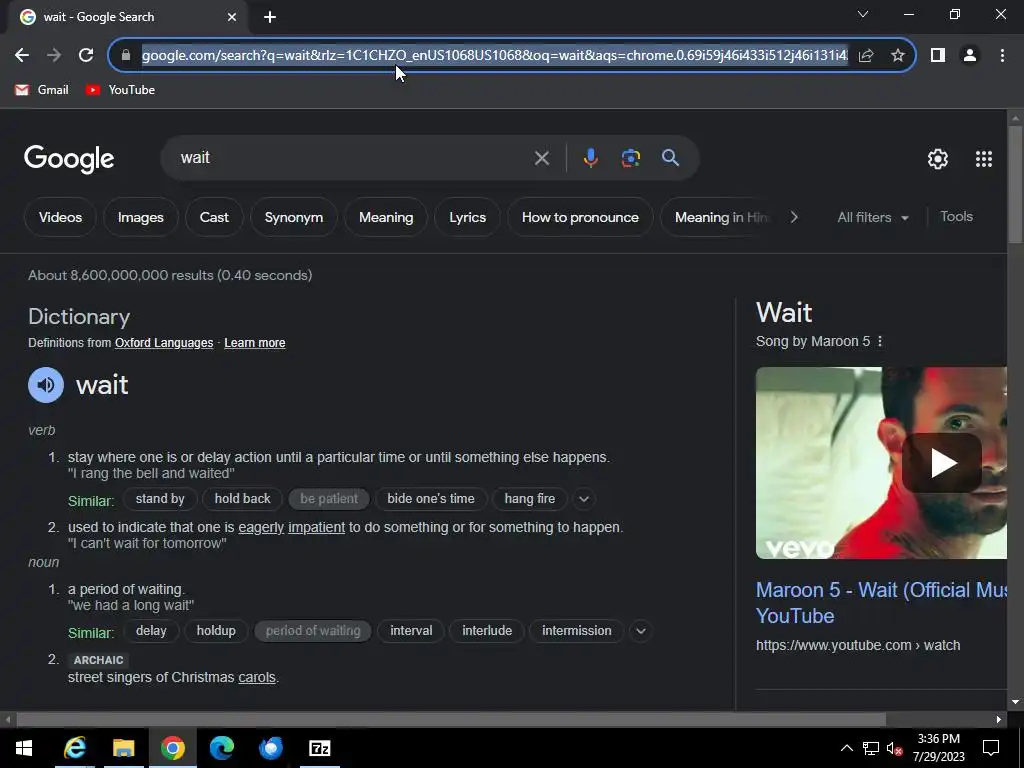
Task: Follow the Learn more link
Action: [x=255, y=343]
